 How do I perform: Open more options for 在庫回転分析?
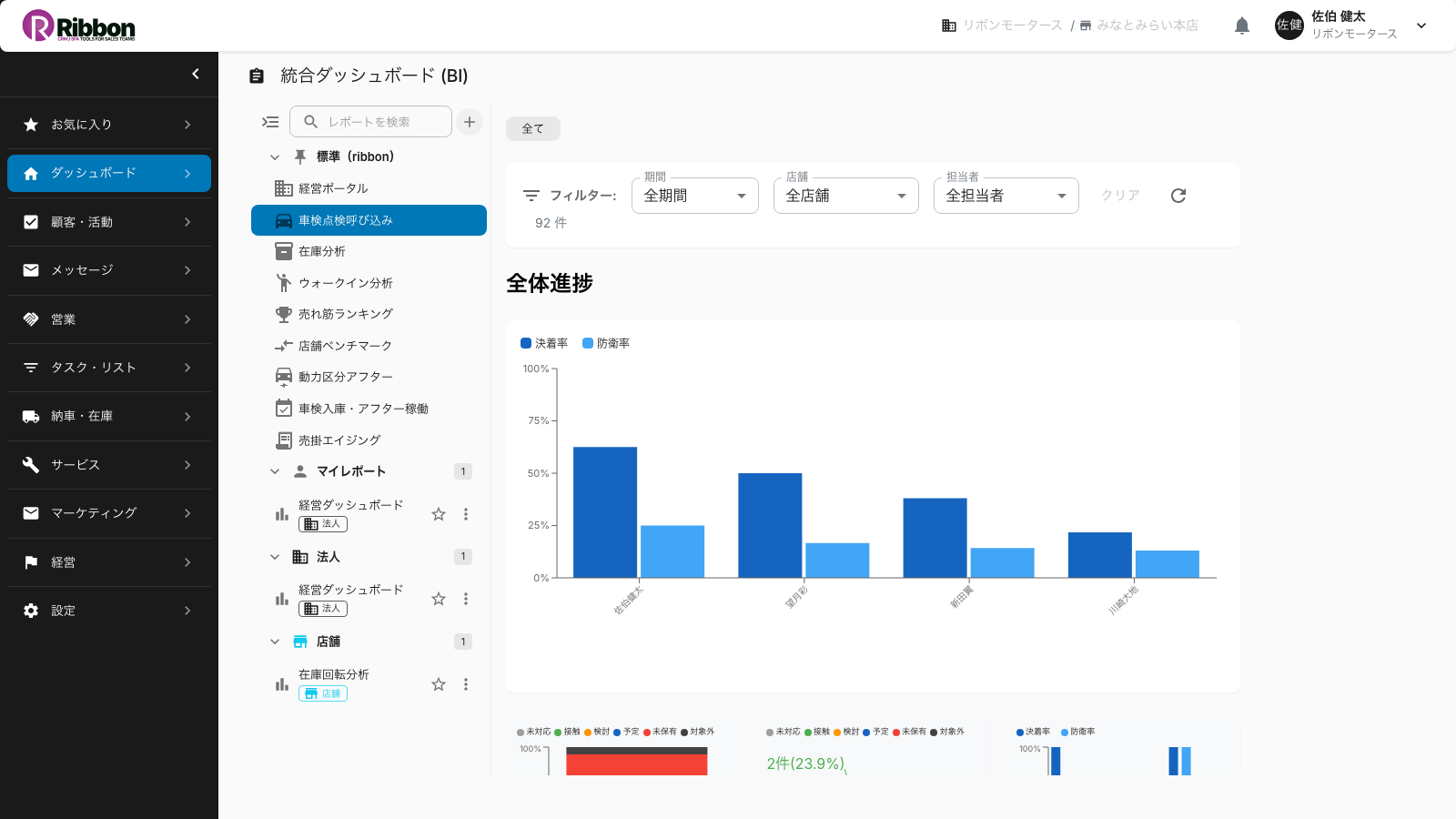pos(466,684)
